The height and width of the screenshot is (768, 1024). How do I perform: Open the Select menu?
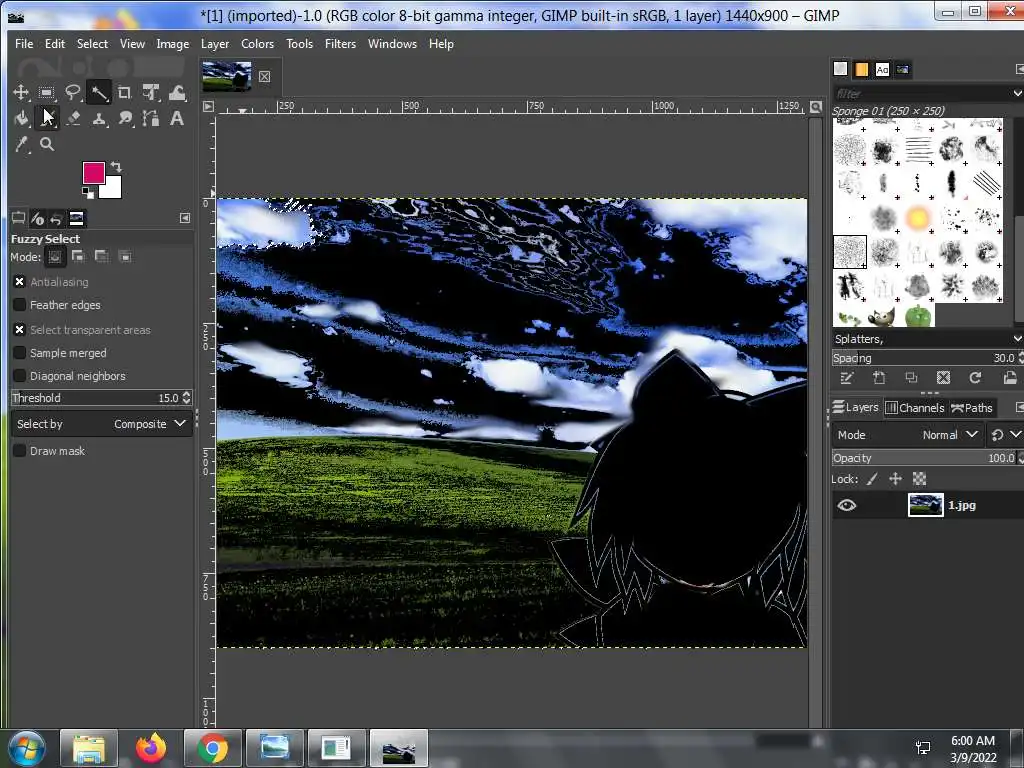pos(92,44)
